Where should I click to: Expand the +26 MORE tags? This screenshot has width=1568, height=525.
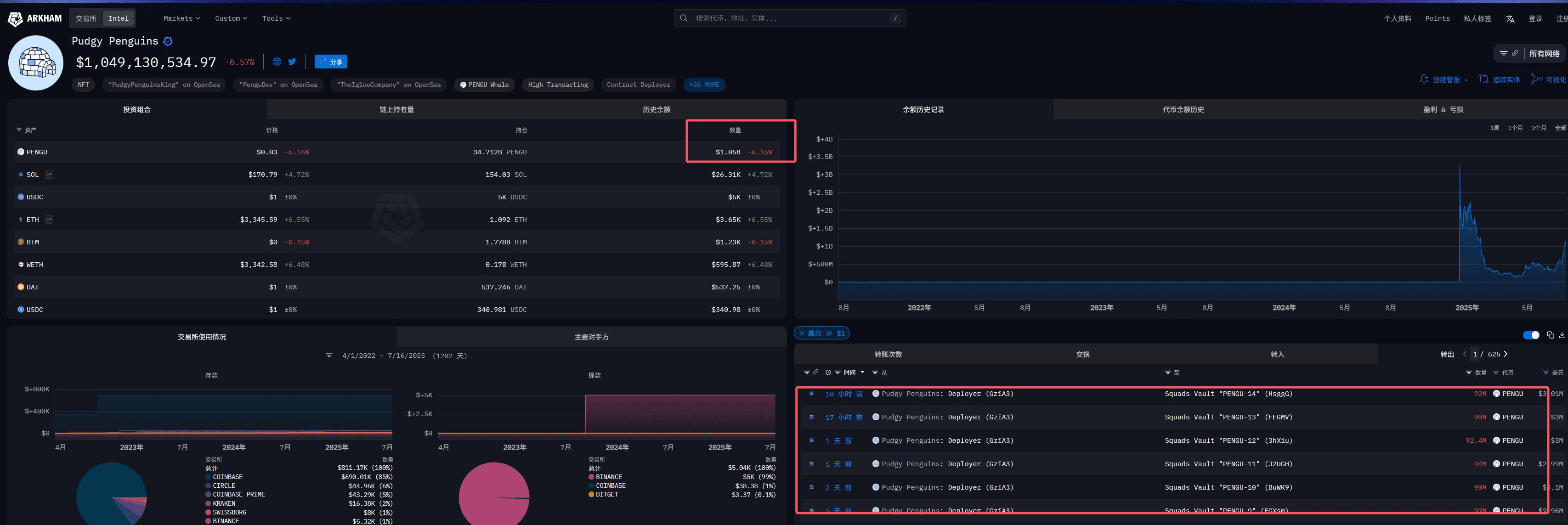(704, 85)
